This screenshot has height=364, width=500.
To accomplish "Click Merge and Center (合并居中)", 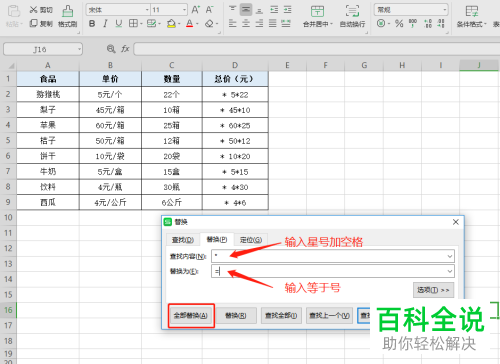I will tap(317, 17).
